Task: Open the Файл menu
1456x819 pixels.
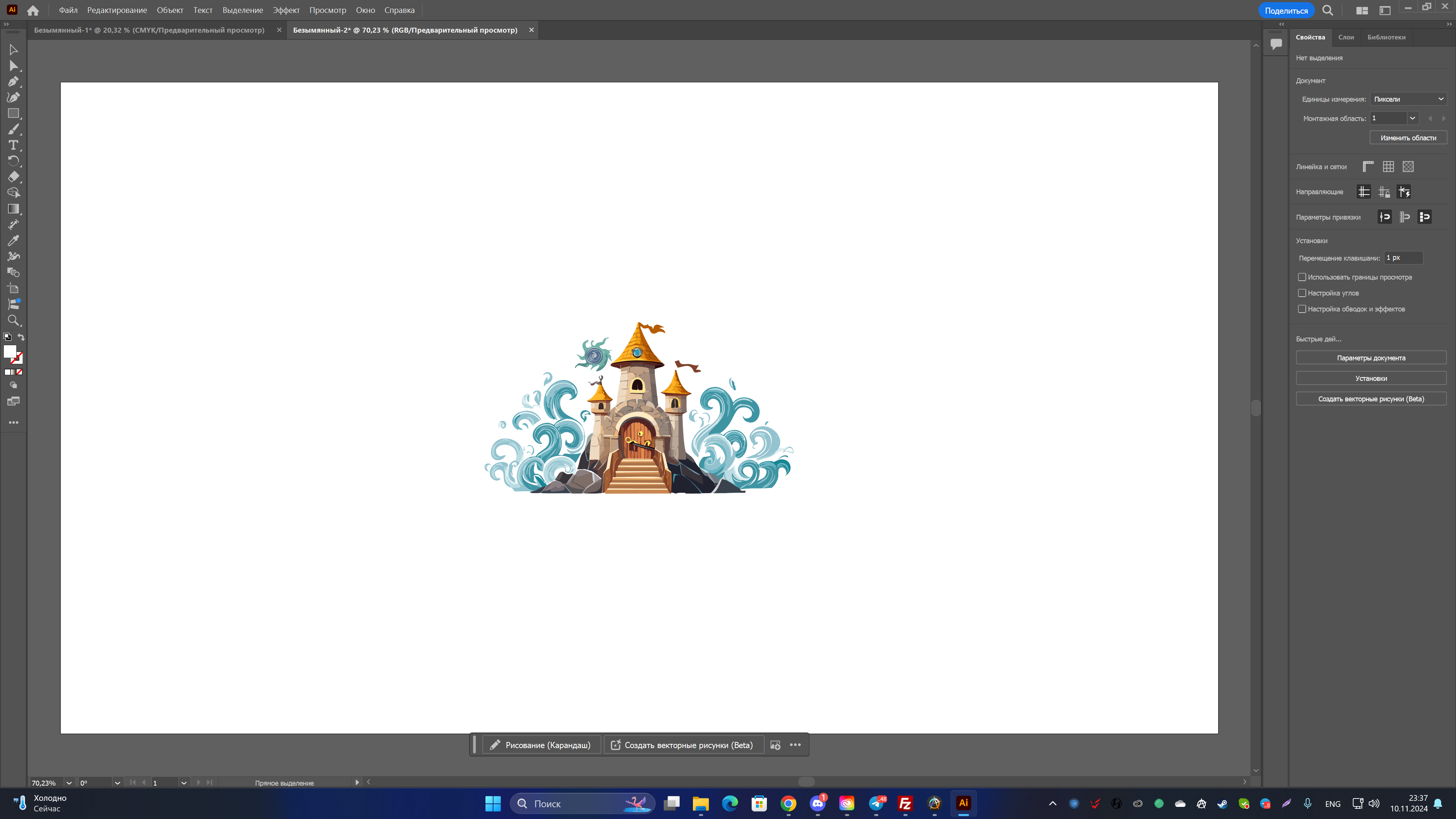Action: click(x=68, y=10)
